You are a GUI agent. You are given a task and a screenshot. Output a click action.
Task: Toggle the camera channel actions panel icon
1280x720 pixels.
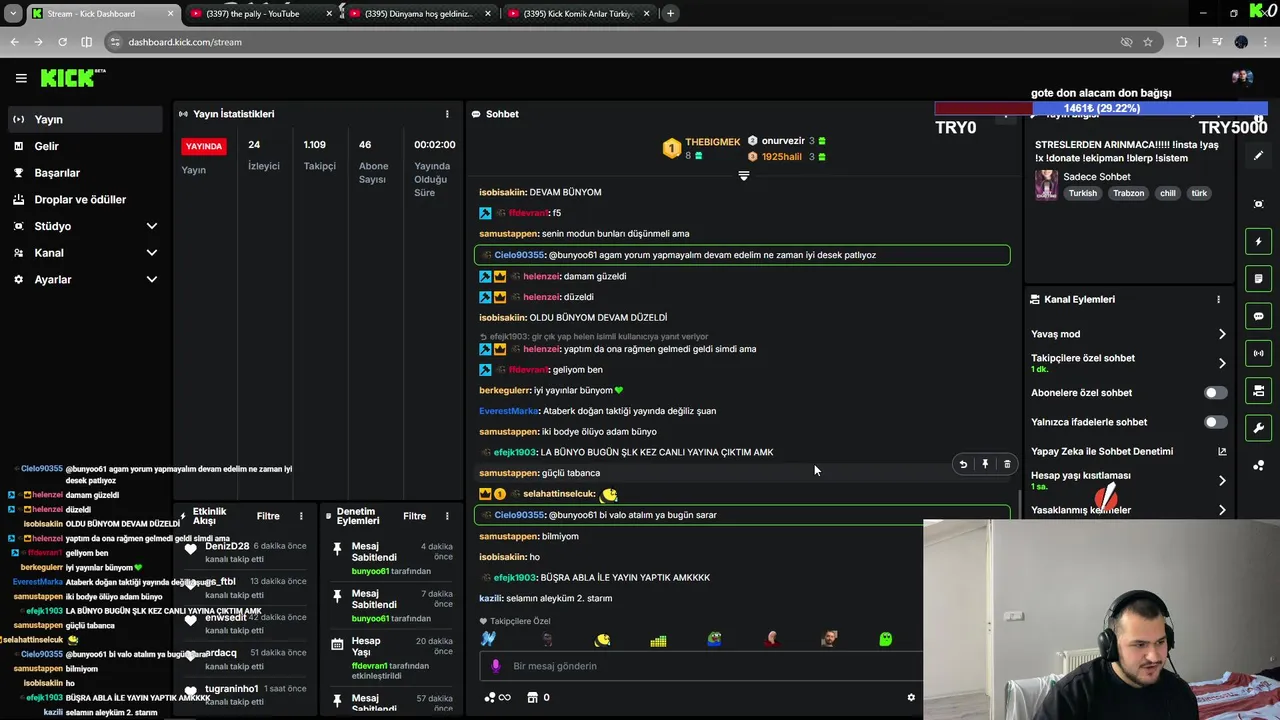pyautogui.click(x=1258, y=390)
